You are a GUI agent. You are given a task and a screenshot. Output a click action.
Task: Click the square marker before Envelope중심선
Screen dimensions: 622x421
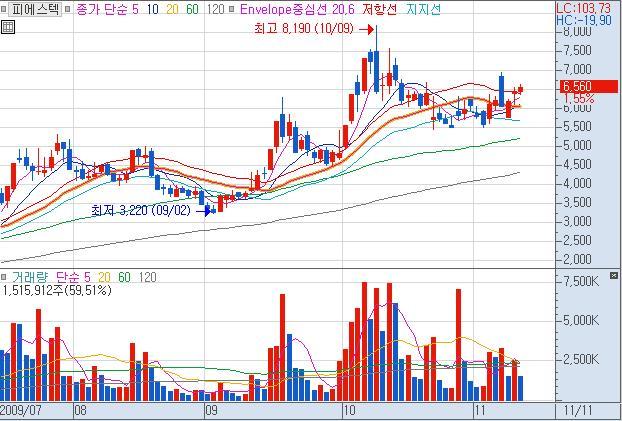pos(234,9)
